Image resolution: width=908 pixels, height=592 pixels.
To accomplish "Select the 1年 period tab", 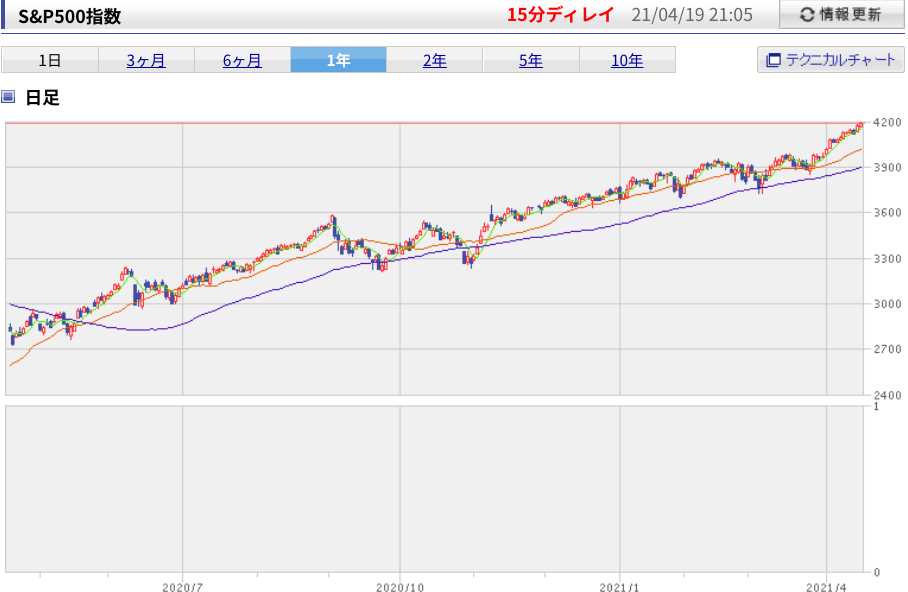I will coord(338,60).
